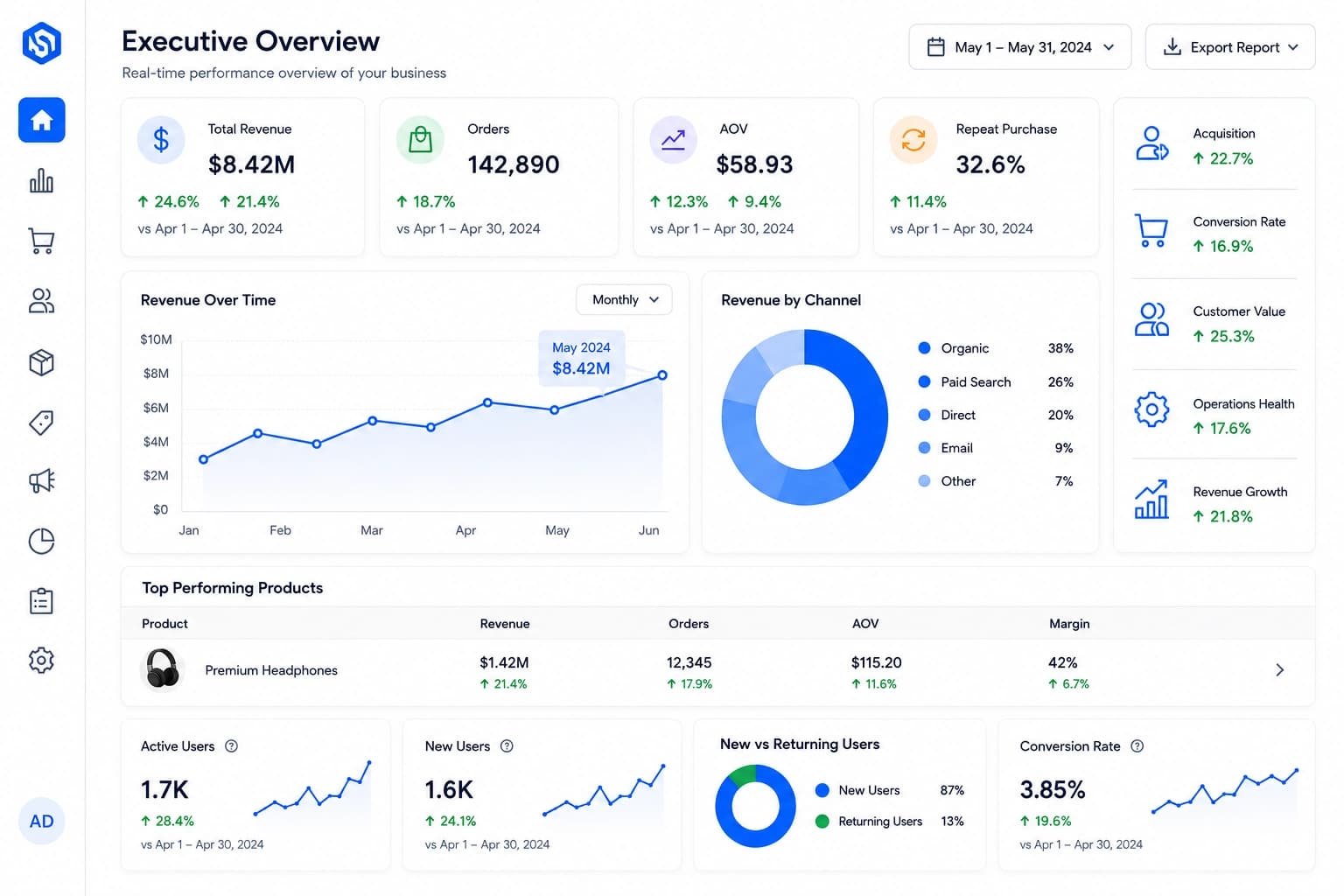Click the Customer Value people icon

1151,320
